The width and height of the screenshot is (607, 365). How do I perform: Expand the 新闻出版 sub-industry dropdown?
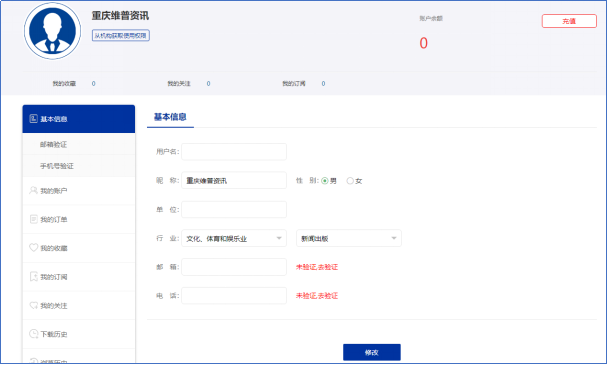[349, 238]
